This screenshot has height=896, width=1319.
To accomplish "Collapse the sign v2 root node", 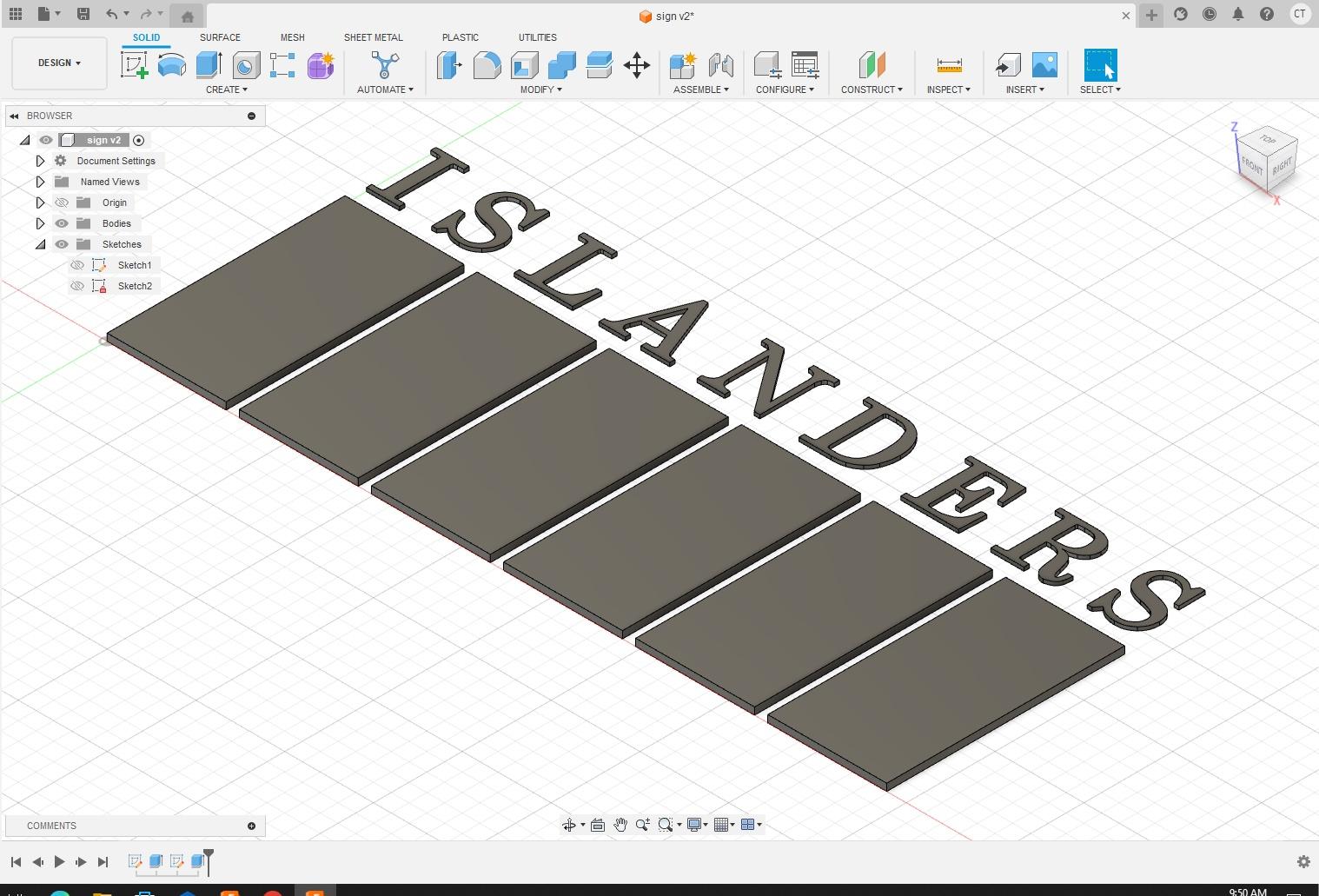I will click(x=24, y=140).
